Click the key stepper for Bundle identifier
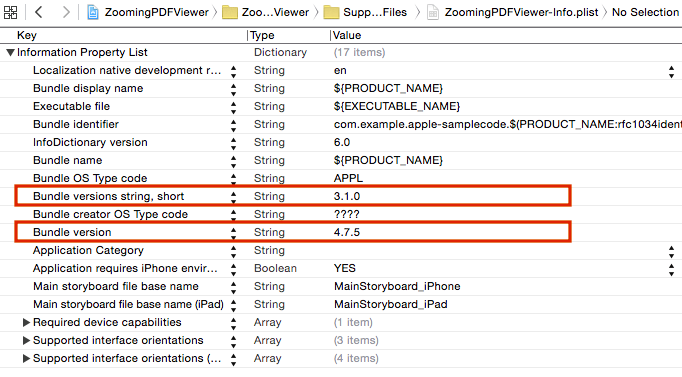This screenshot has width=682, height=377. tap(234, 125)
